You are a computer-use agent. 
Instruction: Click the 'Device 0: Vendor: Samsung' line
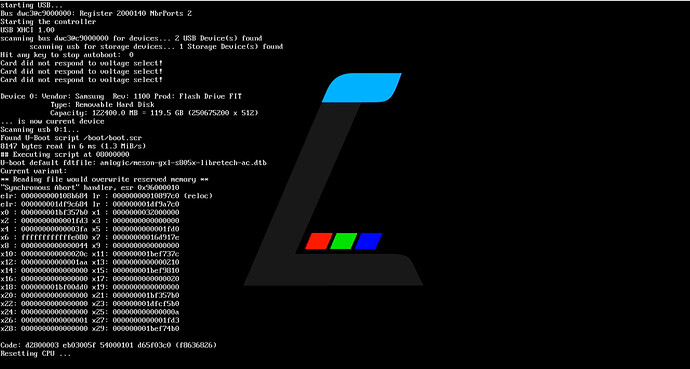pyautogui.click(x=121, y=96)
